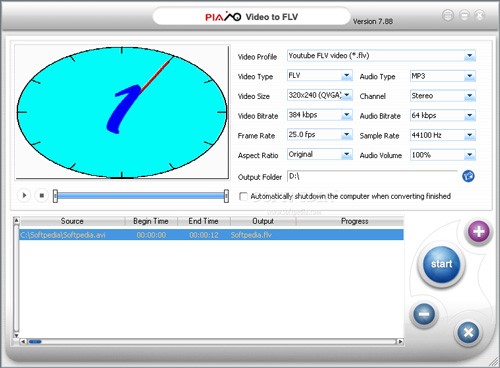Open the Video Profile dropdown
The height and width of the screenshot is (368, 500).
[x=469, y=56]
